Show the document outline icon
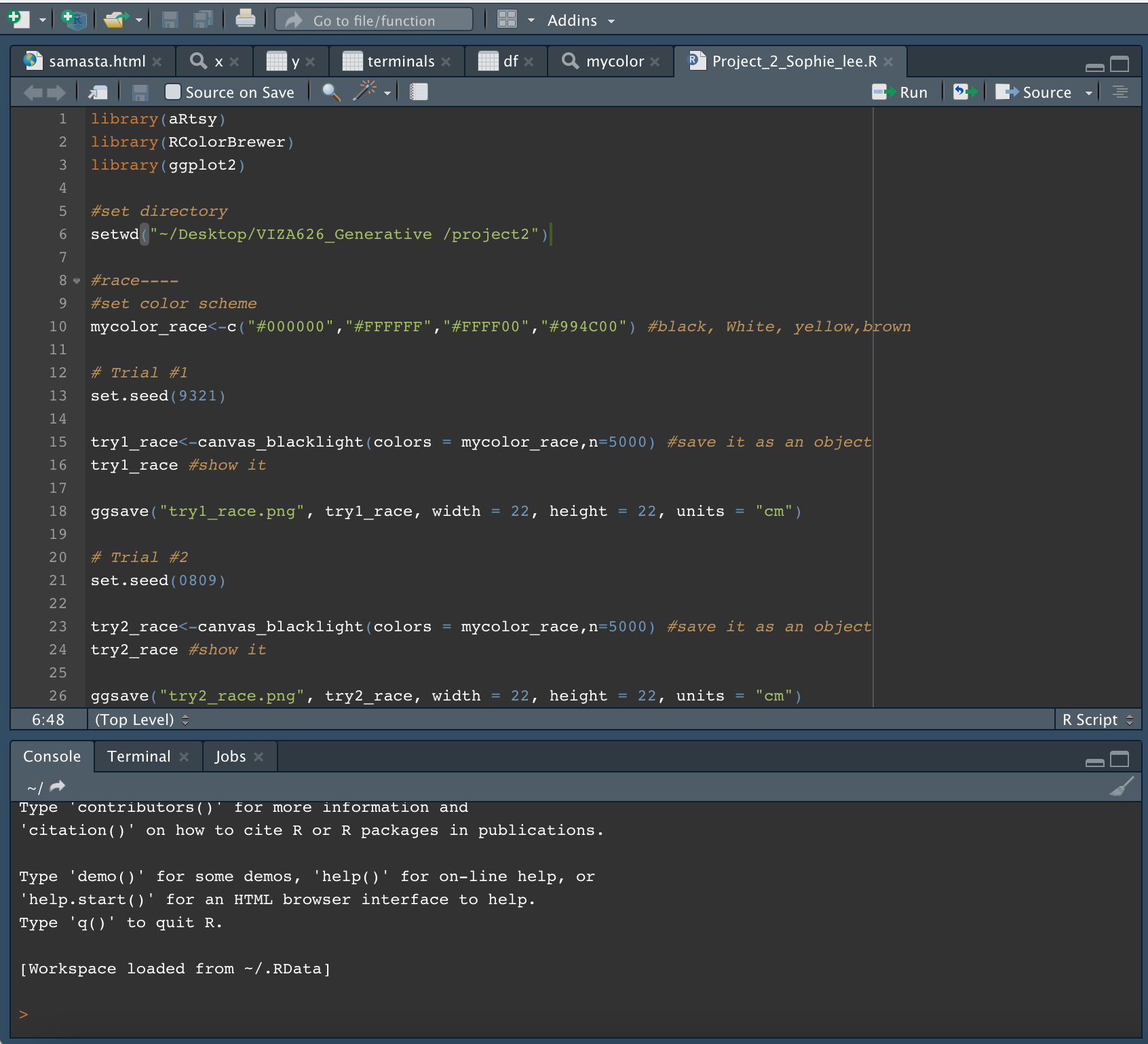 click(x=1120, y=92)
